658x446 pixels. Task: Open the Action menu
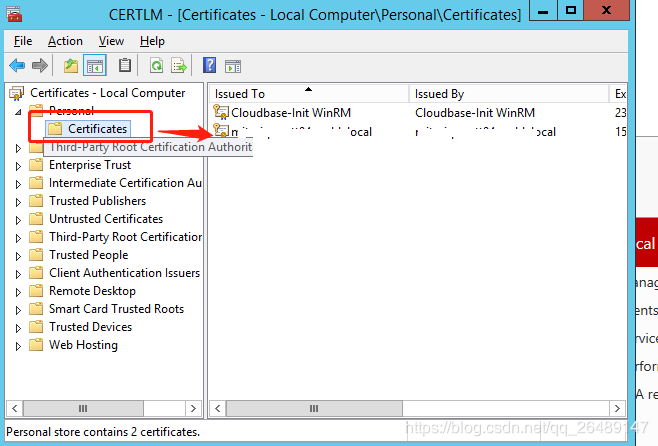tap(65, 41)
